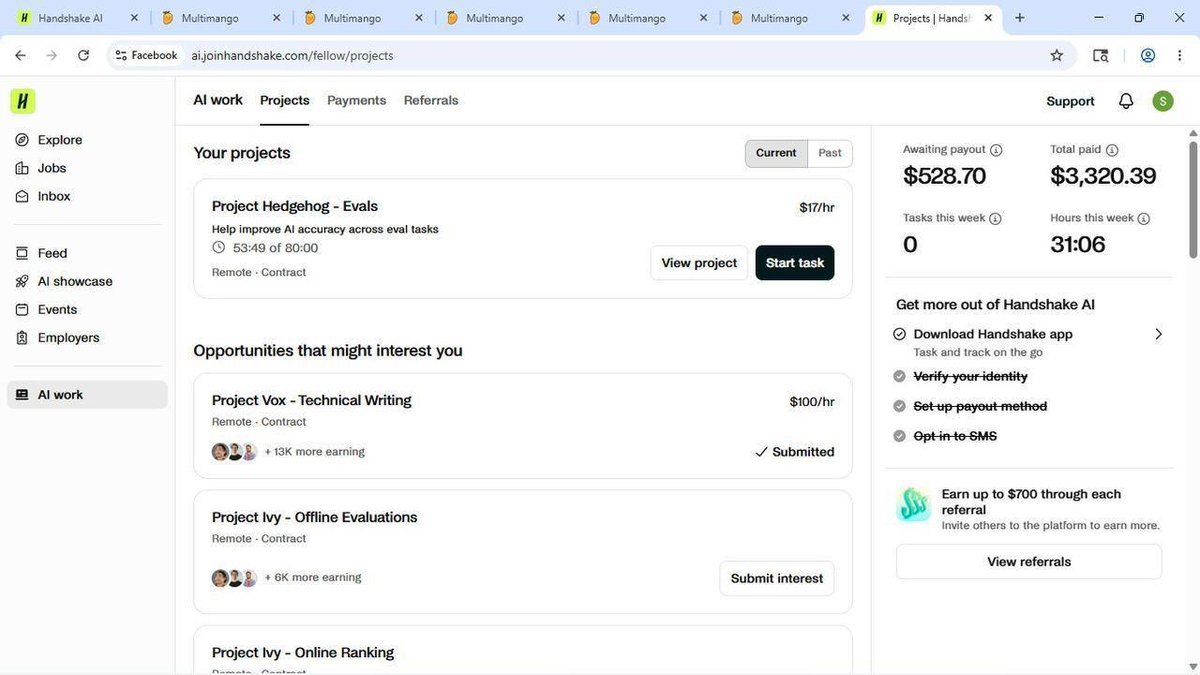
Task: Open Employers via its building icon
Action: pos(22,337)
